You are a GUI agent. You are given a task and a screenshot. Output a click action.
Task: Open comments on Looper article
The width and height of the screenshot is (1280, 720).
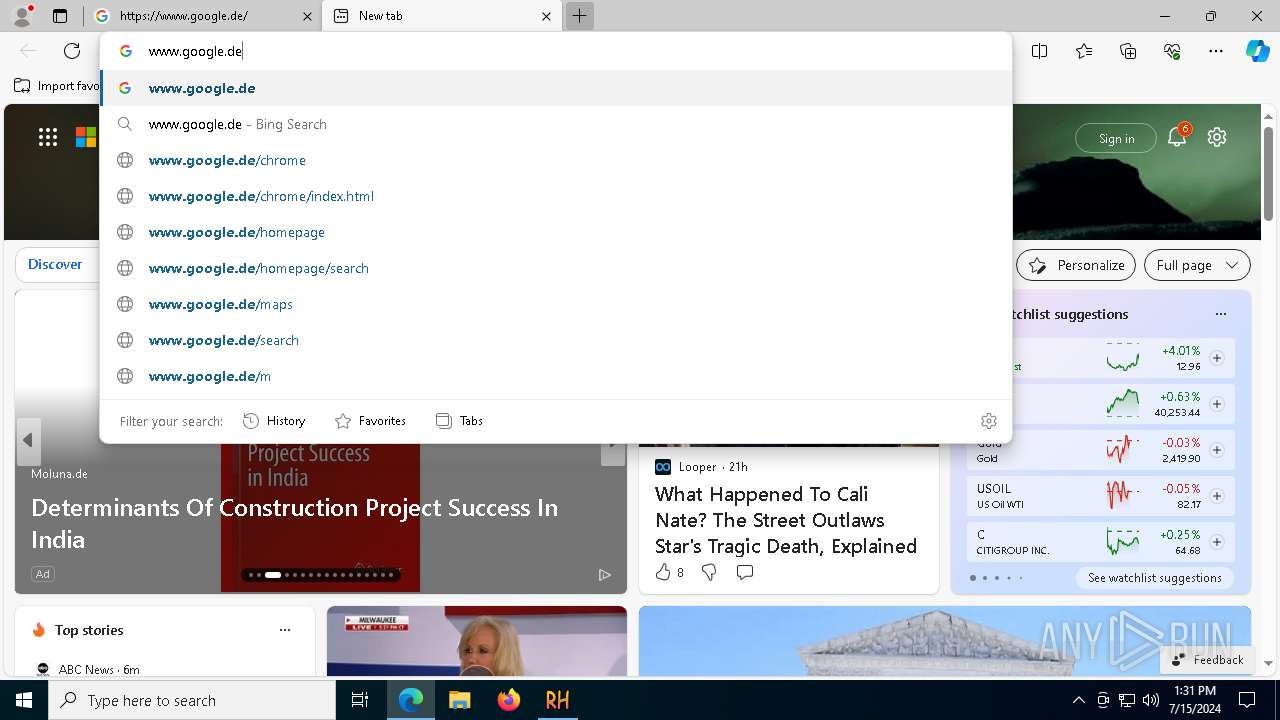pyautogui.click(x=745, y=572)
